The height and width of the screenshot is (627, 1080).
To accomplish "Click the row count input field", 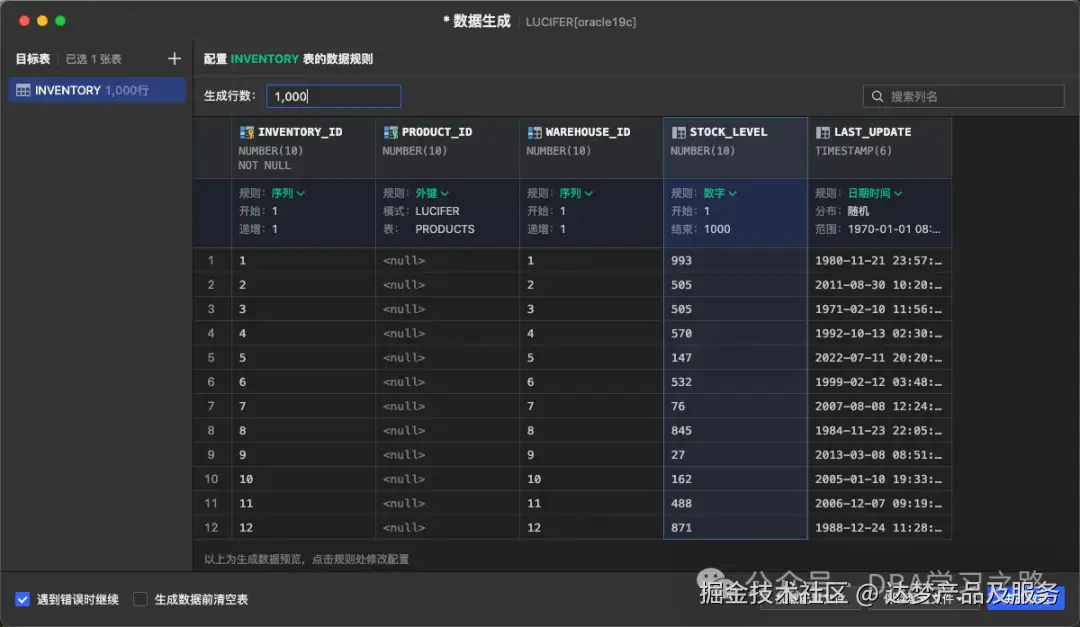I will [333, 96].
